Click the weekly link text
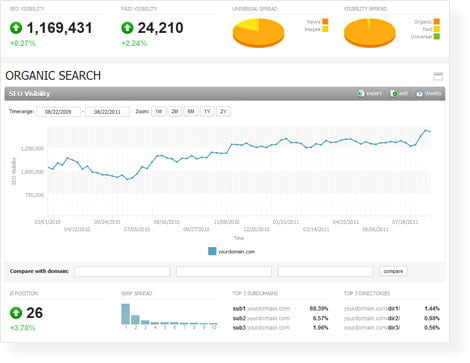Image resolution: width=470 pixels, height=363 pixels. (x=433, y=93)
